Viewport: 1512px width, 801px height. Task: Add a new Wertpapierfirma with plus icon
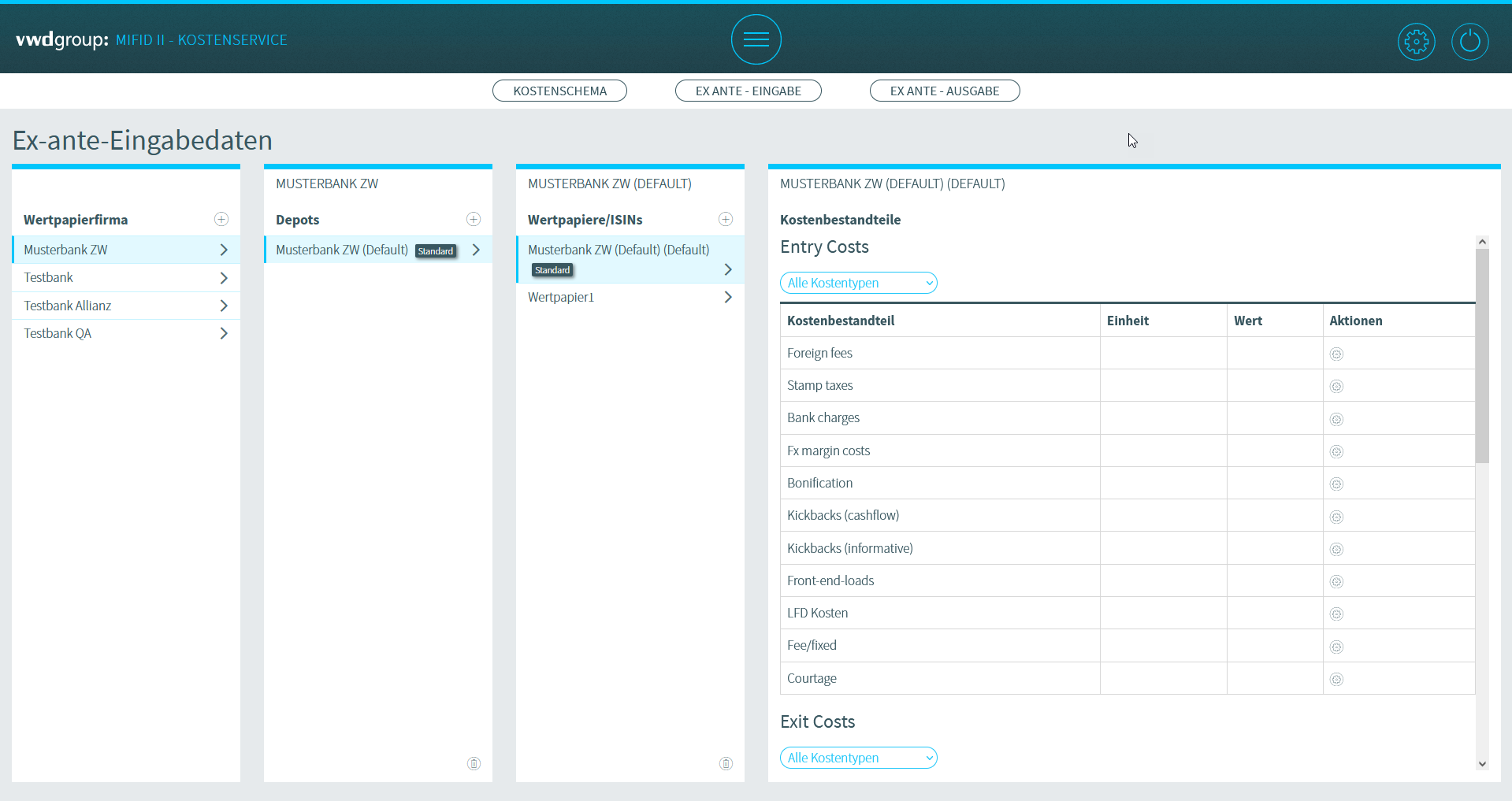pos(221,219)
